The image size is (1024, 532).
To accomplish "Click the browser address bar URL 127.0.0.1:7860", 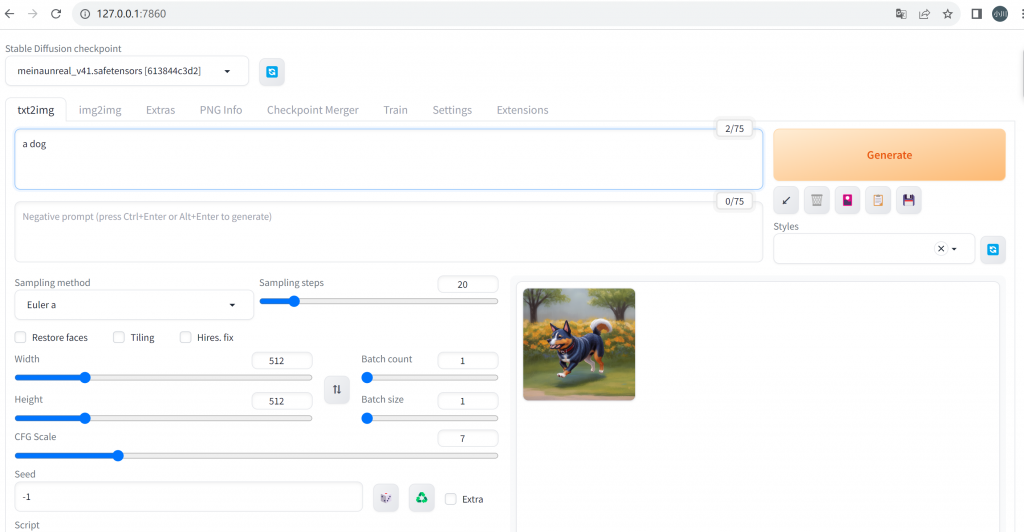I will pos(131,14).
